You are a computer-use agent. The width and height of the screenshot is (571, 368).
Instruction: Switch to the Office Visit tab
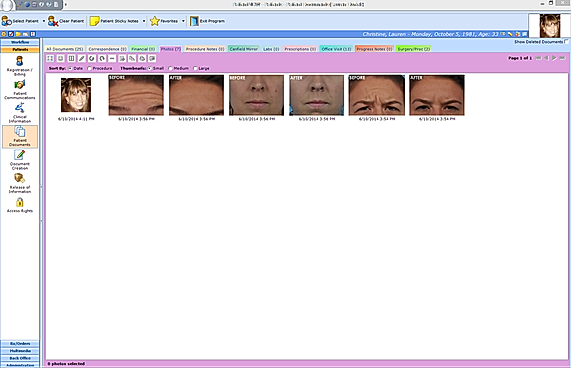336,49
